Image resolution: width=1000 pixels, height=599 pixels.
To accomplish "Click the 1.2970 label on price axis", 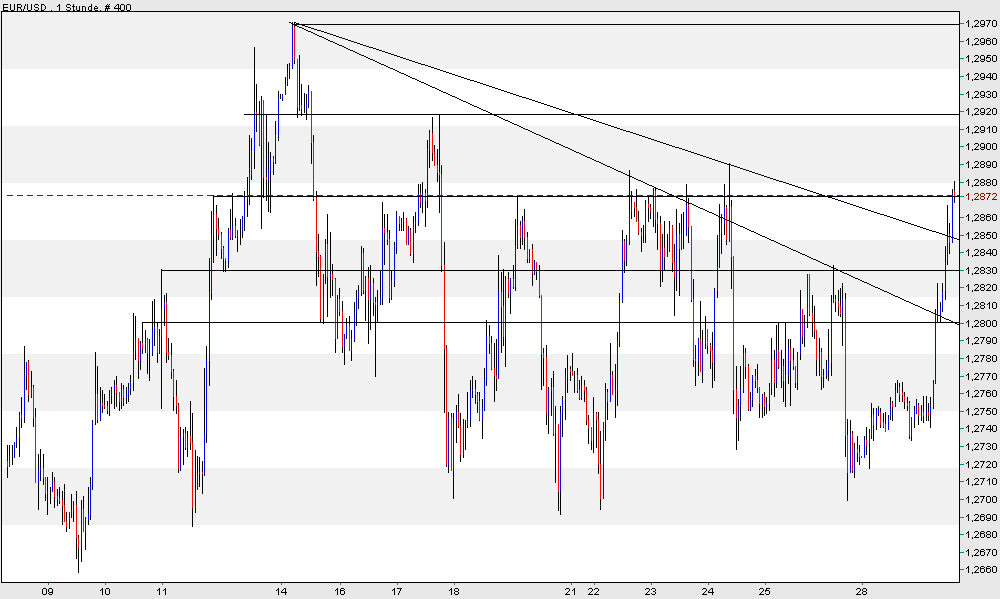I will 975,20.
